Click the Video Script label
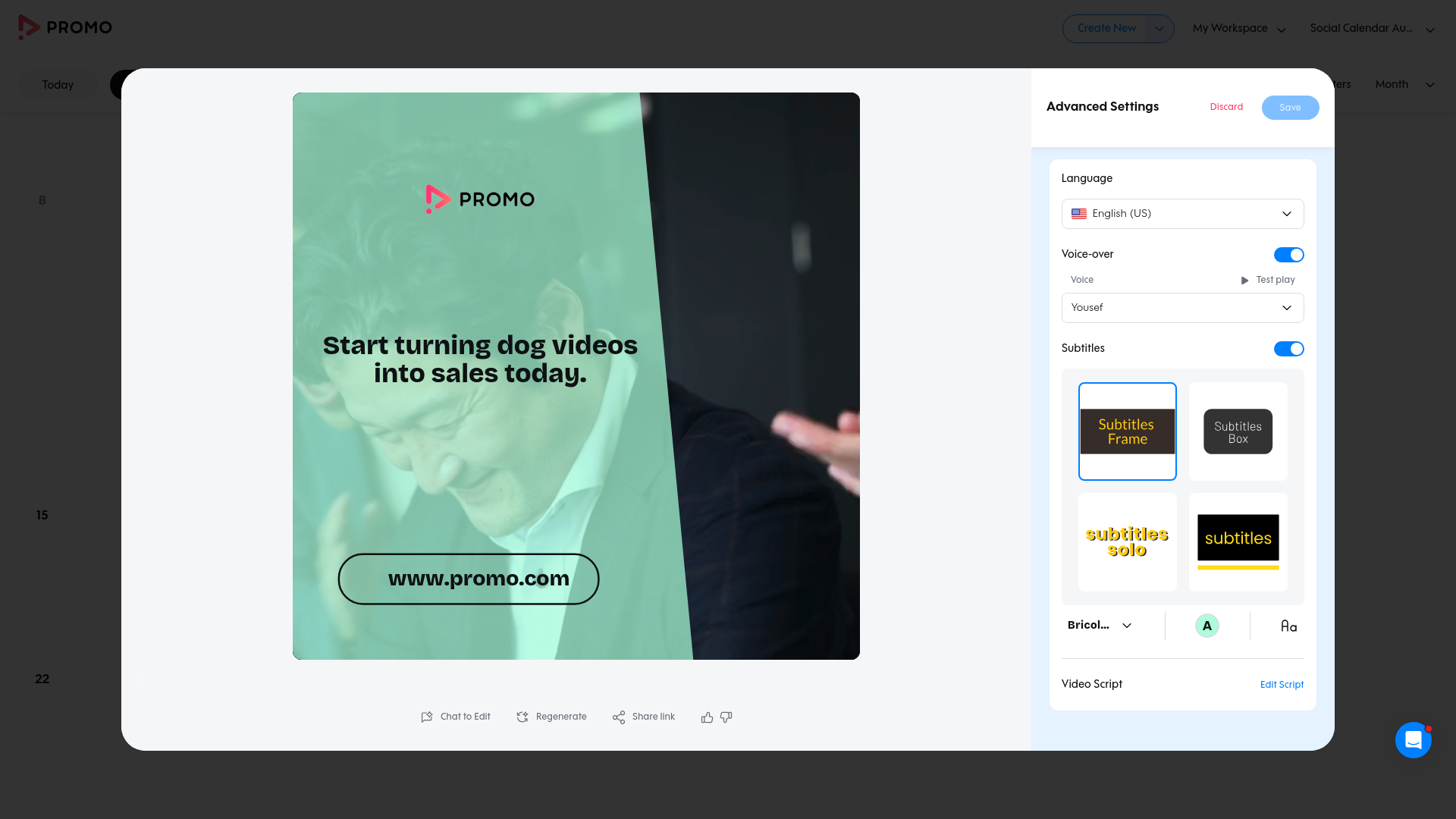Viewport: 1456px width, 819px height. tap(1091, 684)
